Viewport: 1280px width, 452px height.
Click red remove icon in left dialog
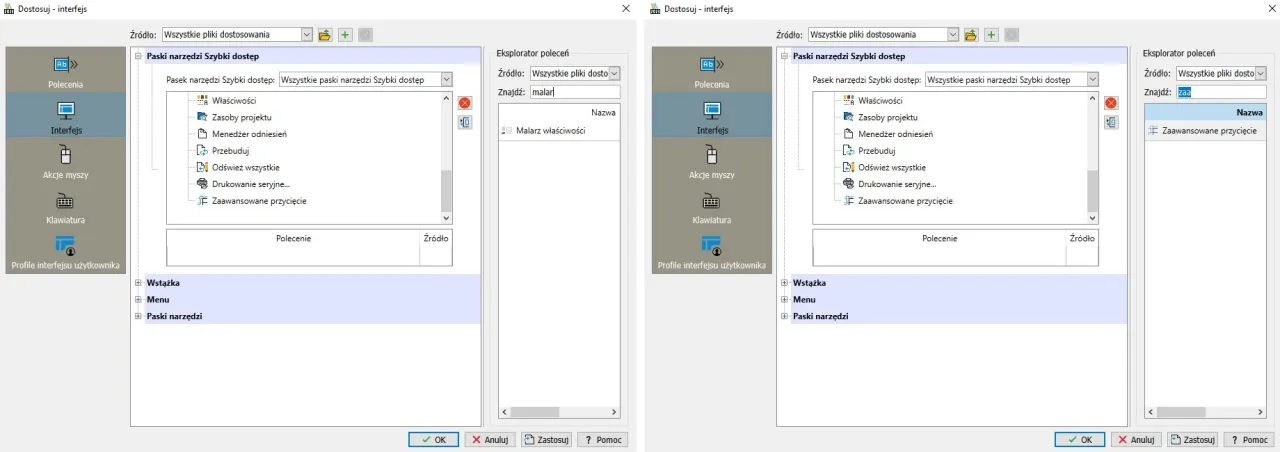(465, 103)
